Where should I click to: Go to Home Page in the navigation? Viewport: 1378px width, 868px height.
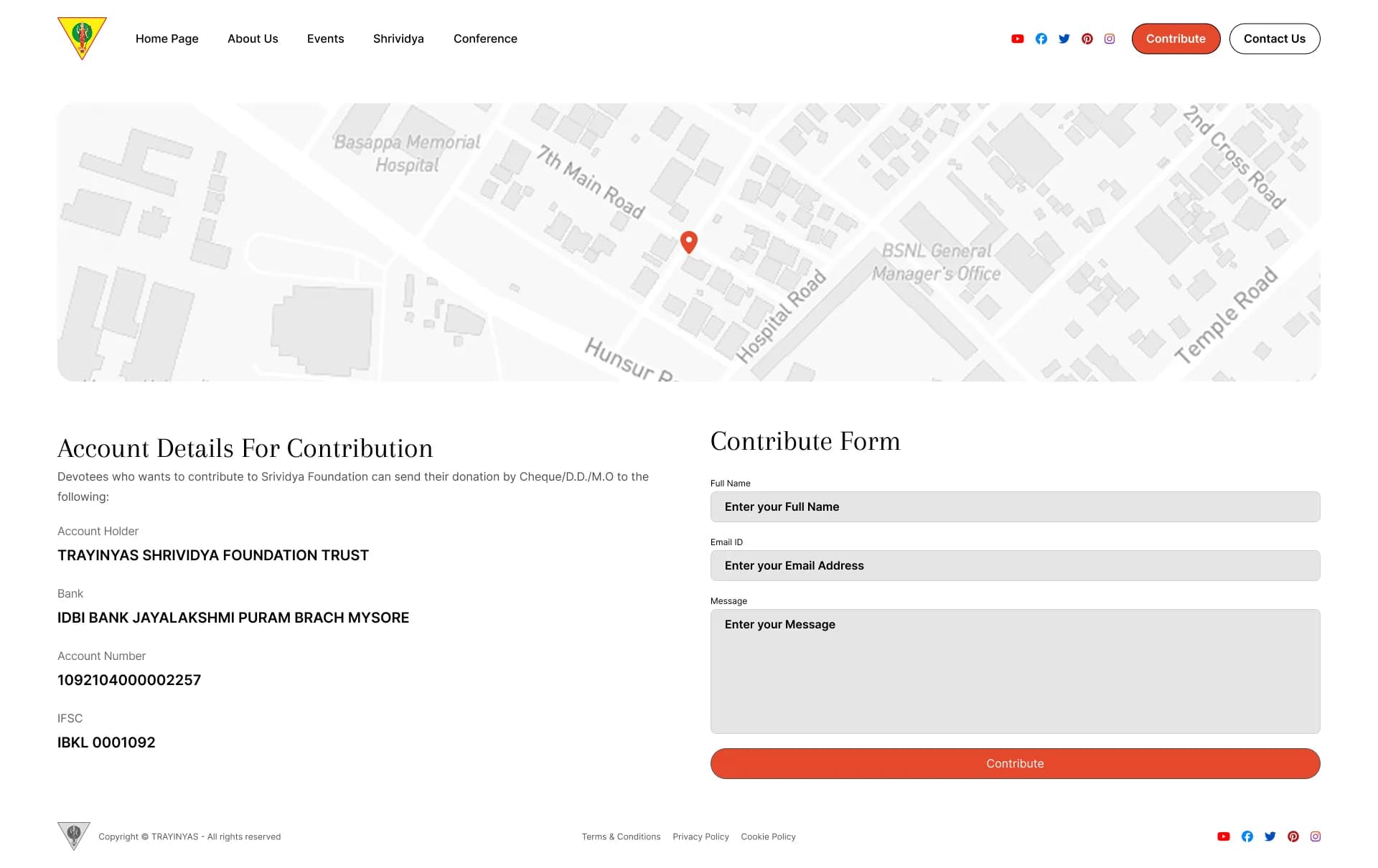[167, 39]
